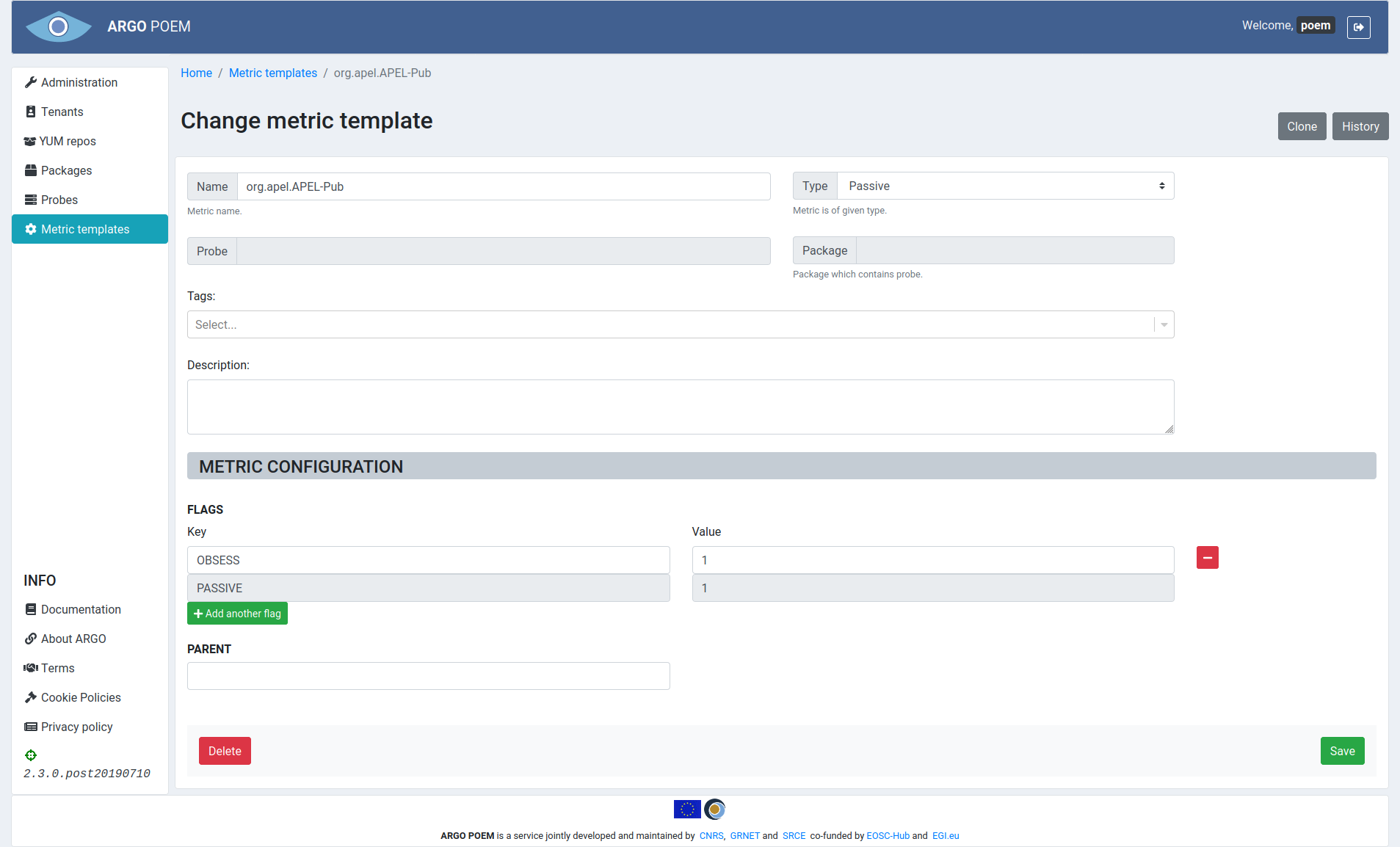Grab the Description textarea resize handle
Screen dimensions: 1400x847
1169,429
